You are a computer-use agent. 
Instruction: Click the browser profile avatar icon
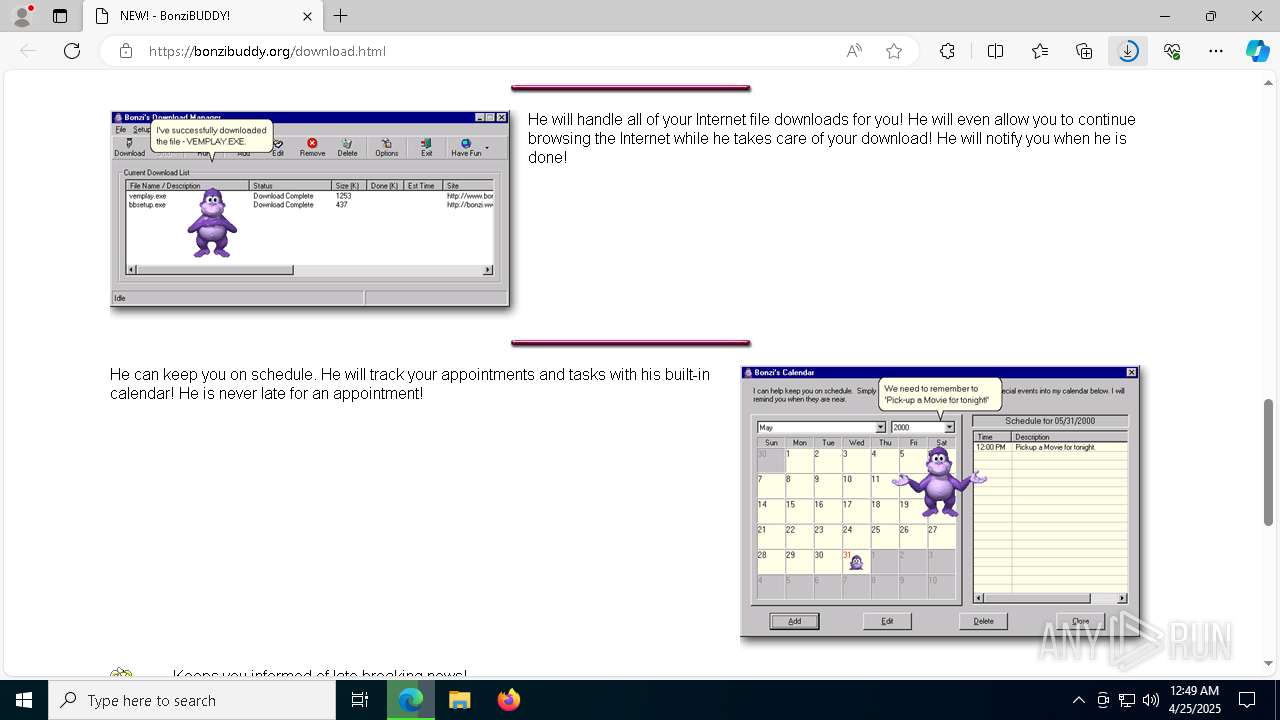(22, 16)
